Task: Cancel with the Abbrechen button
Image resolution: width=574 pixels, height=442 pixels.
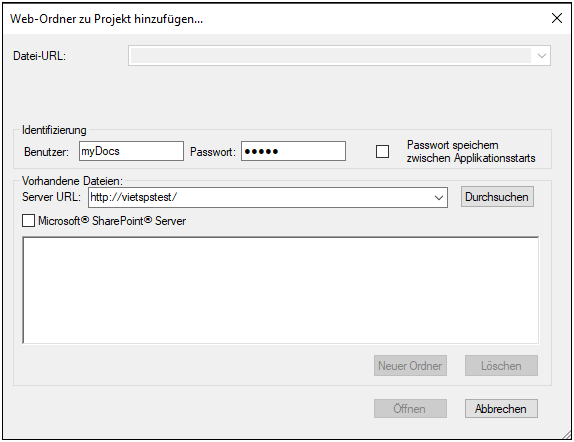Action: click(x=502, y=408)
